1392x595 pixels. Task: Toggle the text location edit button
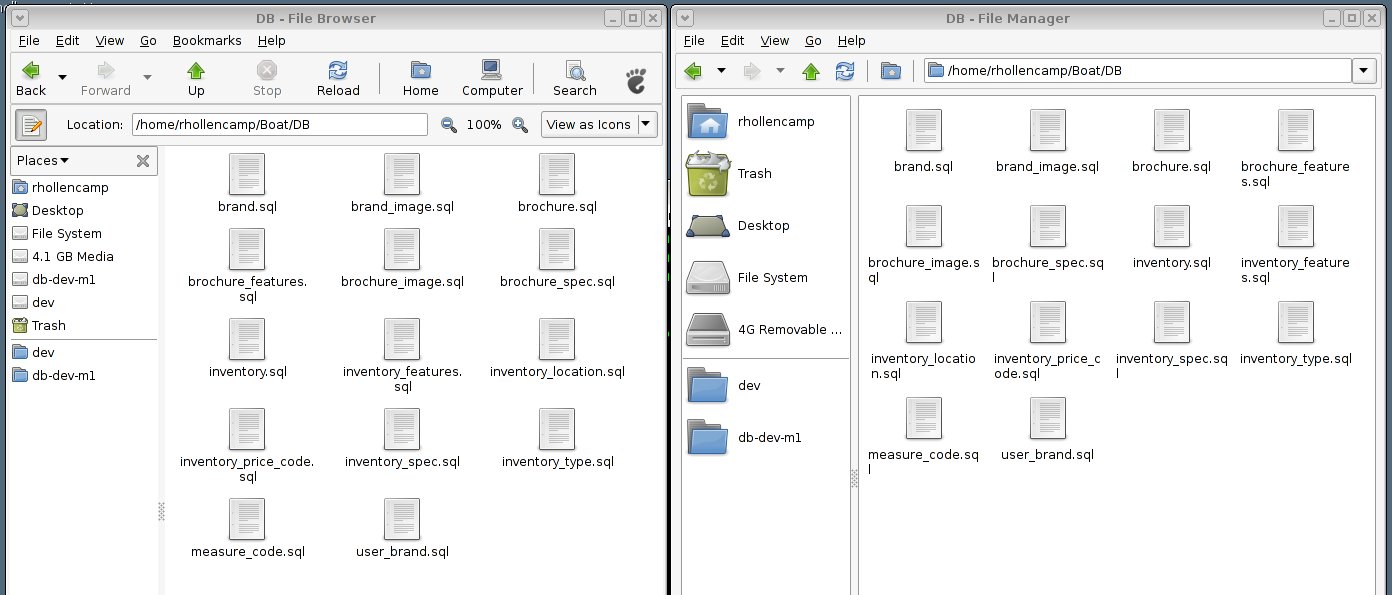click(32, 125)
